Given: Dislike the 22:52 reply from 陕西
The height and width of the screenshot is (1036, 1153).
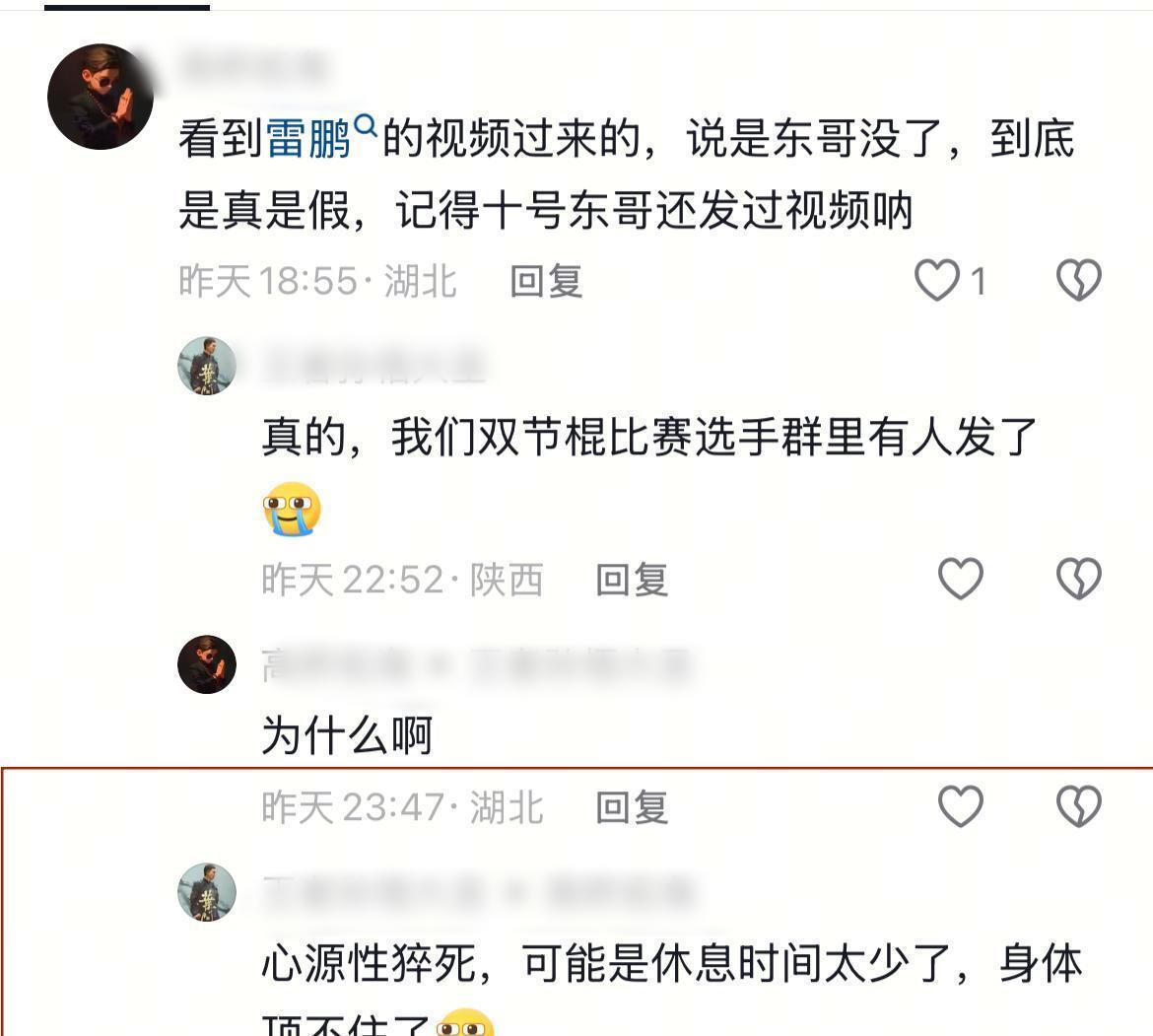Looking at the screenshot, I should point(1079,579).
